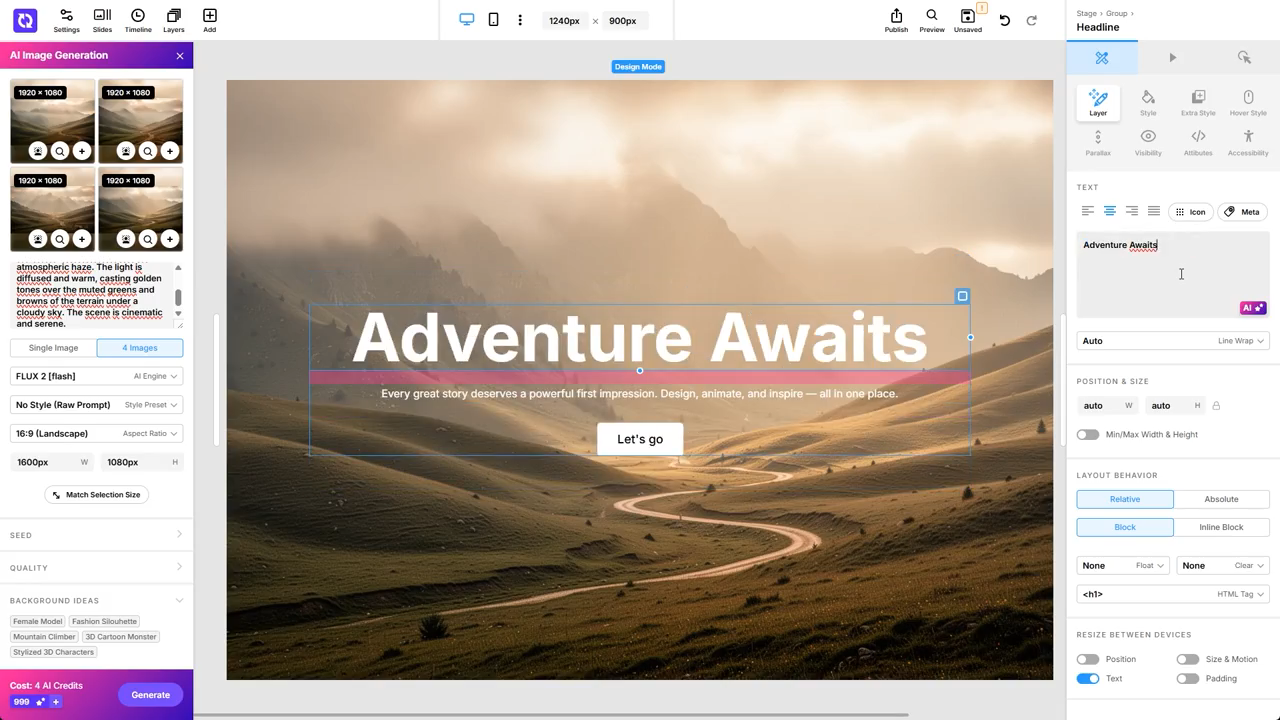Save the unsaved project
Screen dimensions: 1280x720
tap(968, 20)
